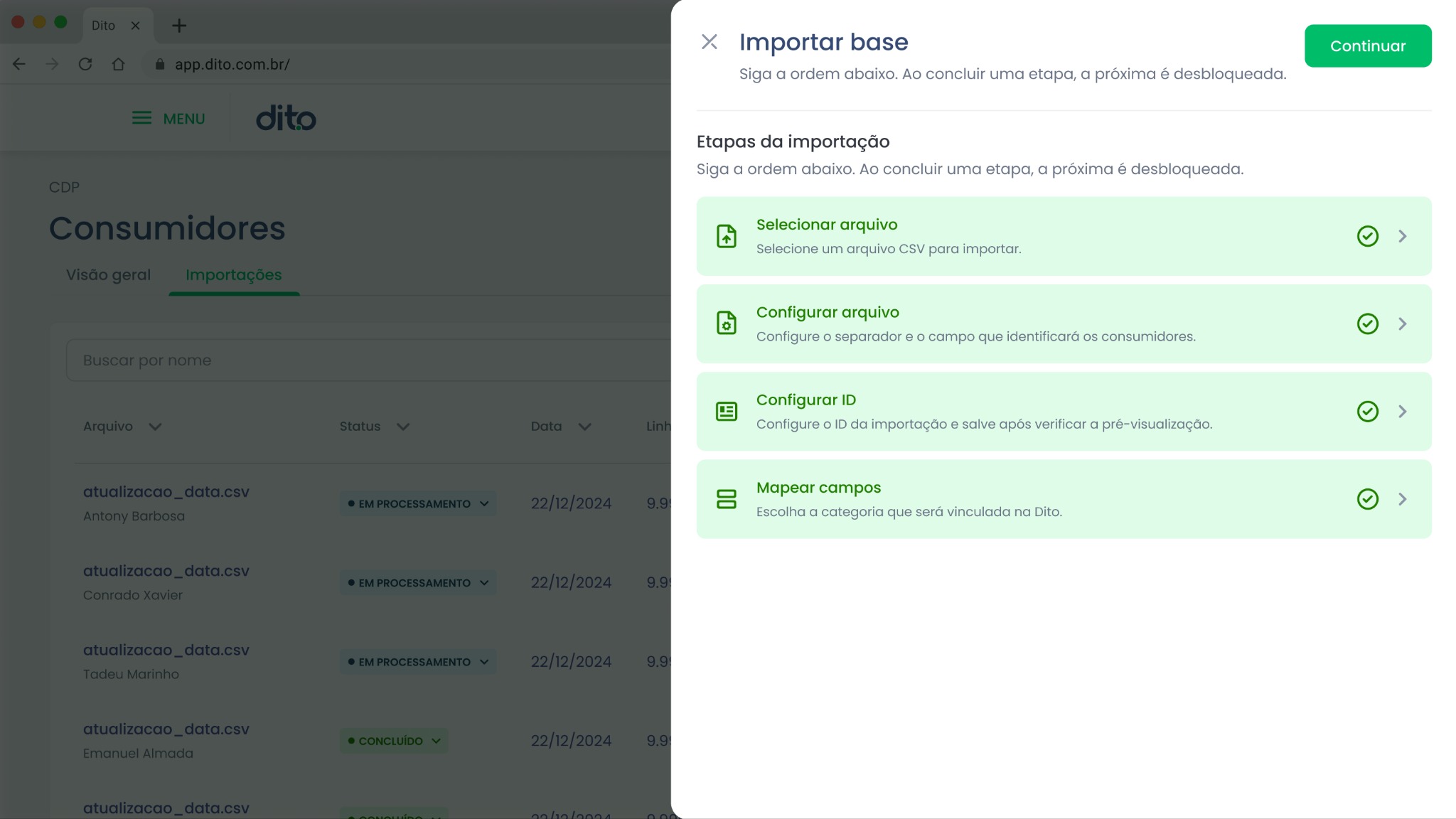Click atualizacao_data.csv file by Conrado Xavier
This screenshot has width=1456, height=819.
click(166, 571)
